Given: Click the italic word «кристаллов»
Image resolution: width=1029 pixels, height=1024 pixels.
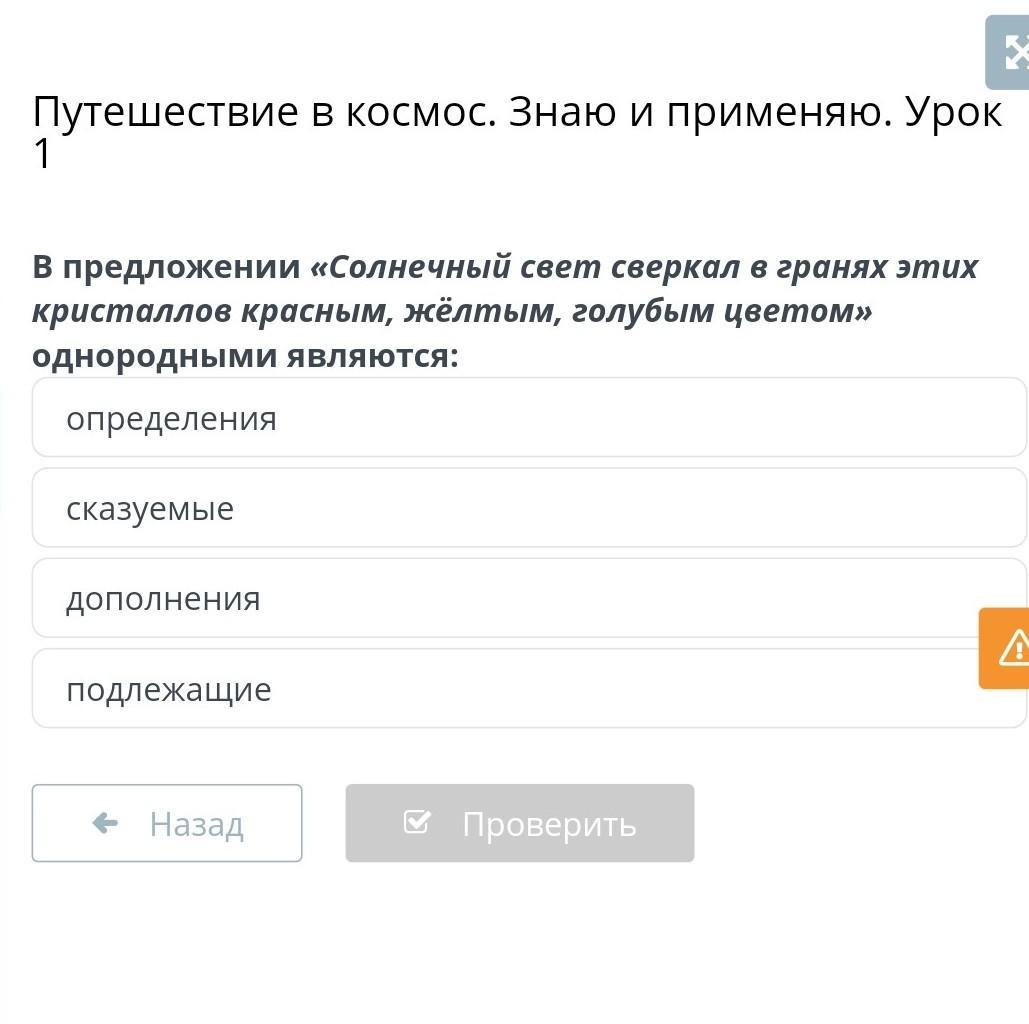Looking at the screenshot, I should (x=130, y=312).
